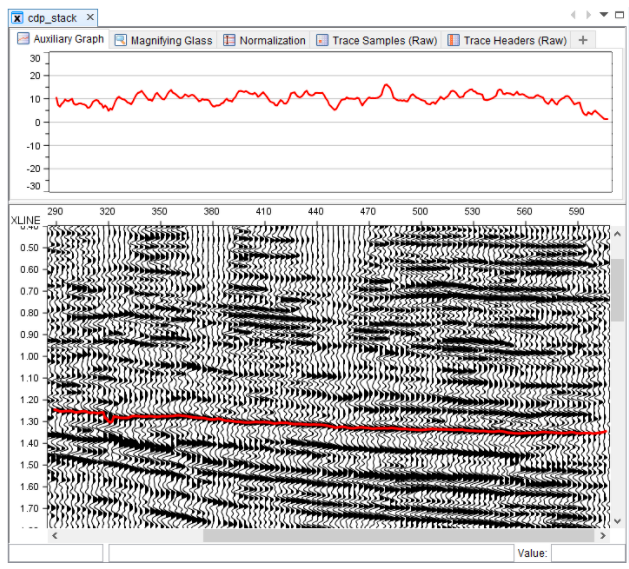Open the view menu dropdown triangle

604,14
